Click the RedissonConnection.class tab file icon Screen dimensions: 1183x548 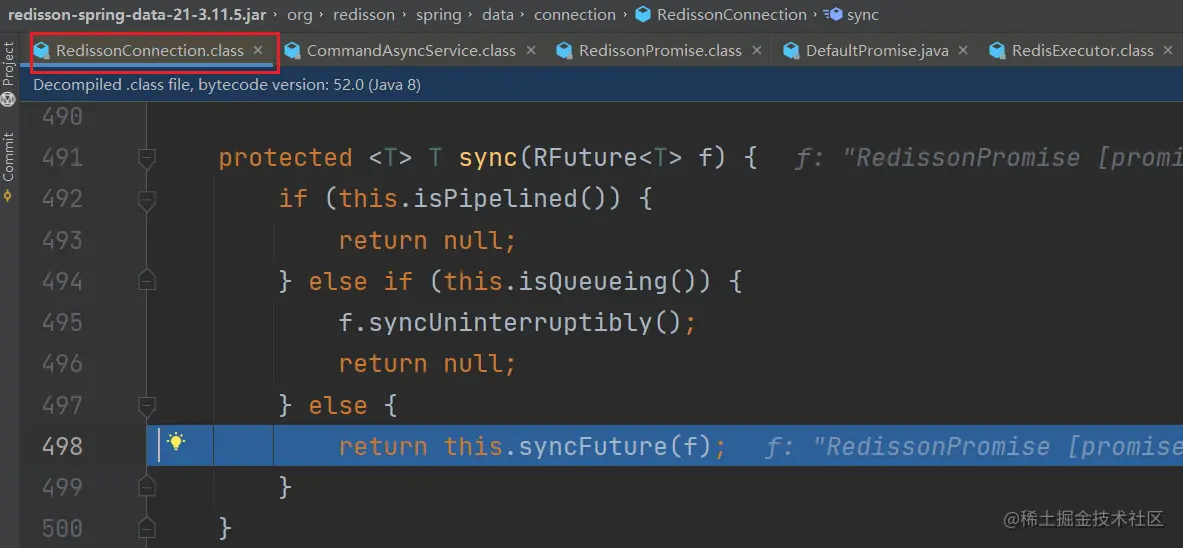(43, 51)
